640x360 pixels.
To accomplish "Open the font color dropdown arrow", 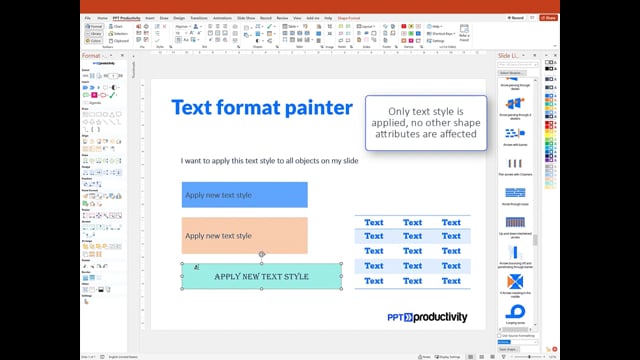I will 200,27.
